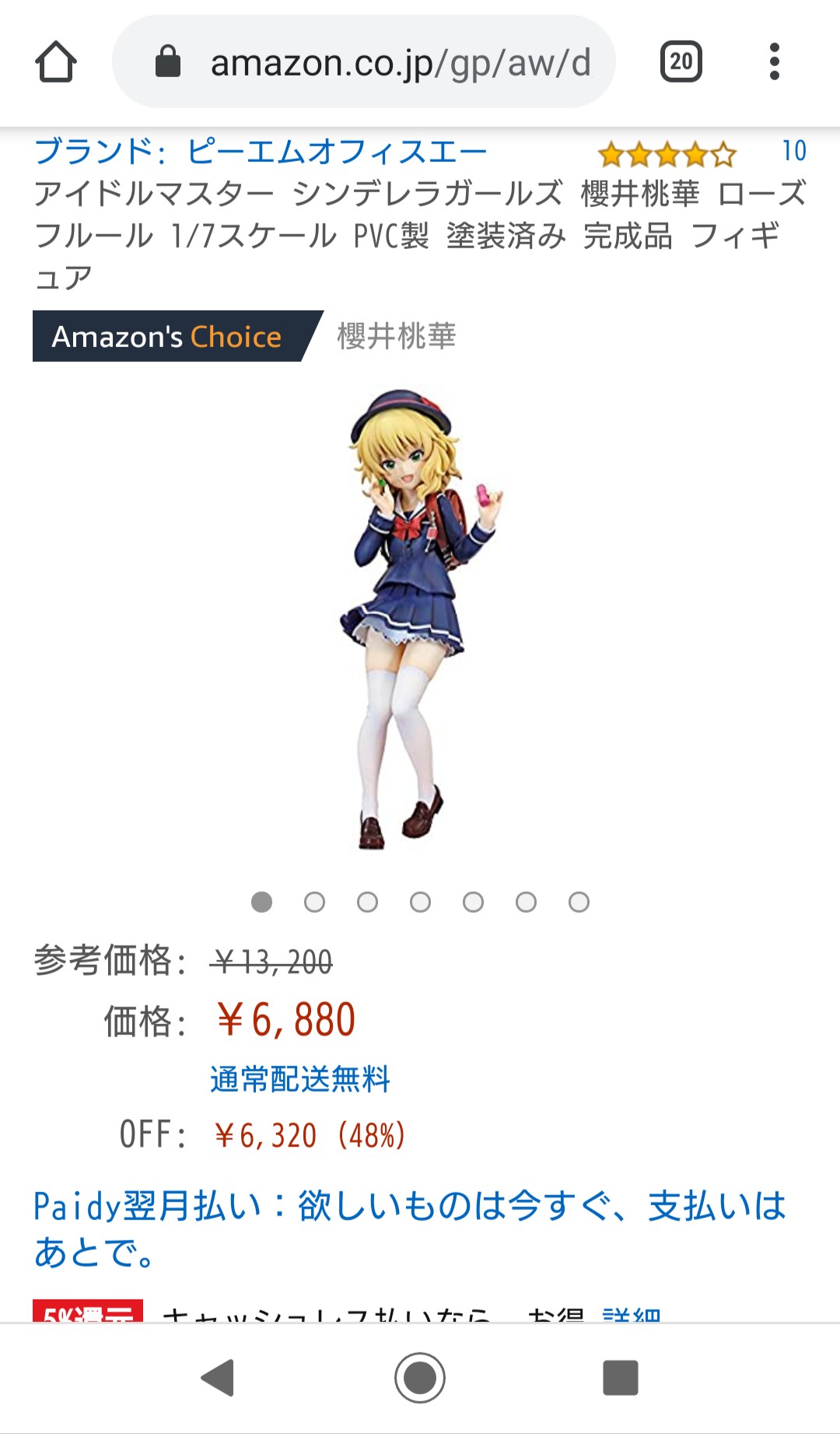The width and height of the screenshot is (840, 1434).
Task: Click the star rating icons
Action: click(x=667, y=155)
